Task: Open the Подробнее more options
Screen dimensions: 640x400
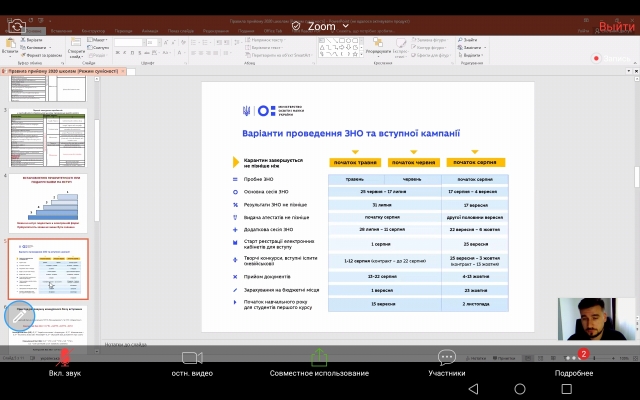Action: coord(575,361)
